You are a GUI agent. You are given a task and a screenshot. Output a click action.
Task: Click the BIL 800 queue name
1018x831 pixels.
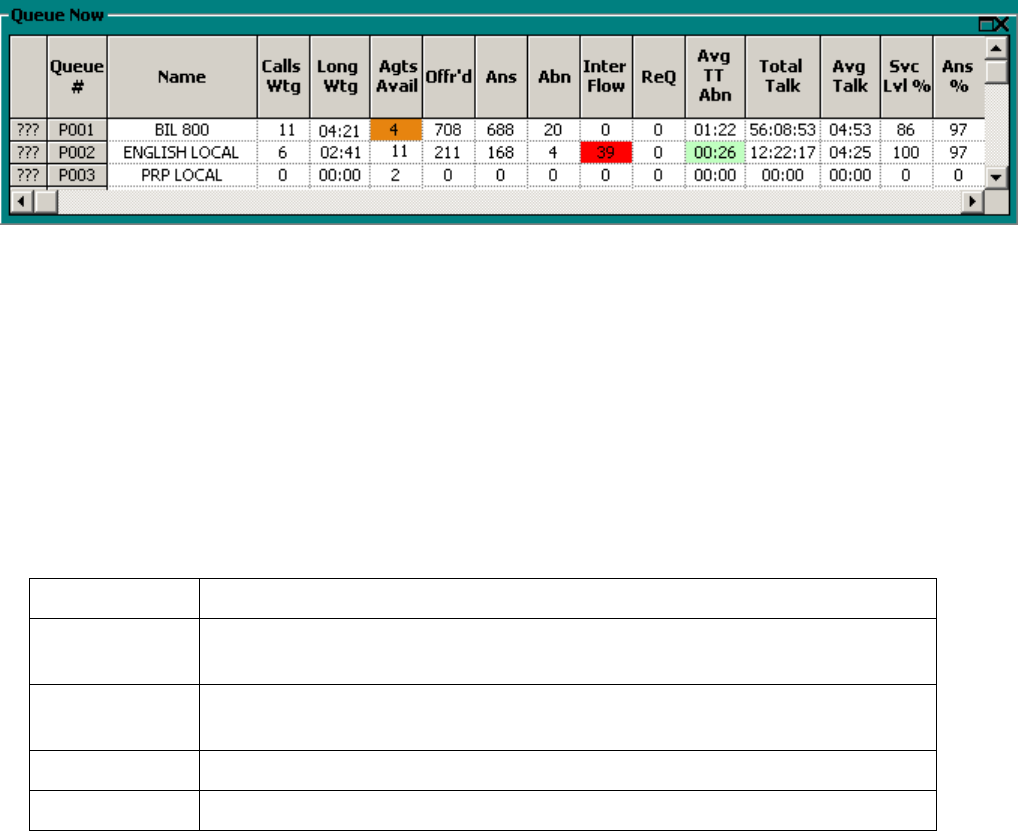point(182,130)
